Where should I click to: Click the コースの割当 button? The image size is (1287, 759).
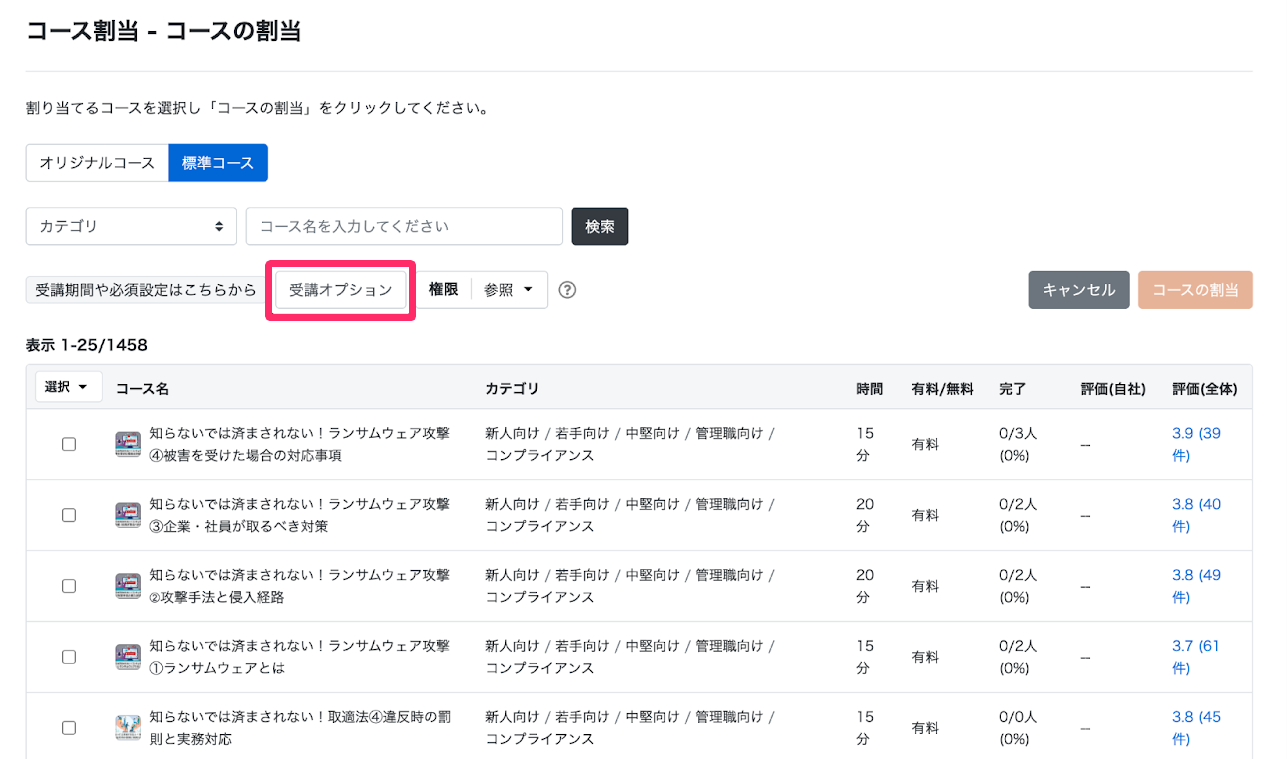pos(1195,290)
